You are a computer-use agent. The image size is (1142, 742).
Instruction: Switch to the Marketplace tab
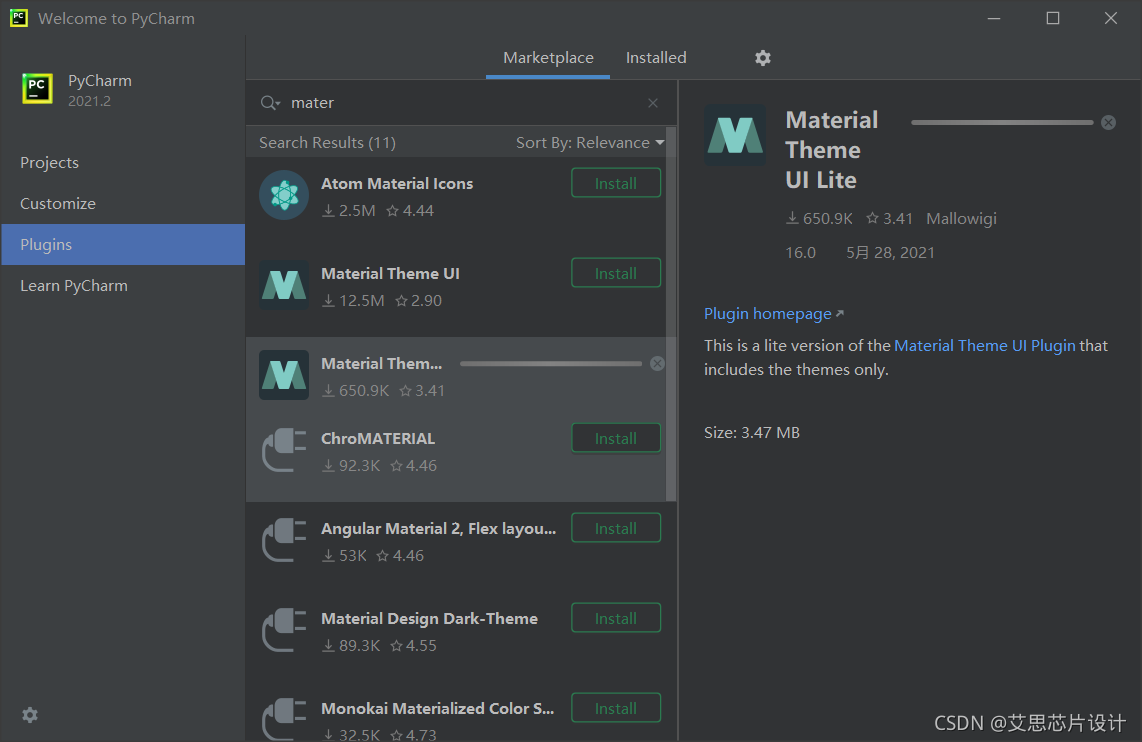click(x=548, y=58)
